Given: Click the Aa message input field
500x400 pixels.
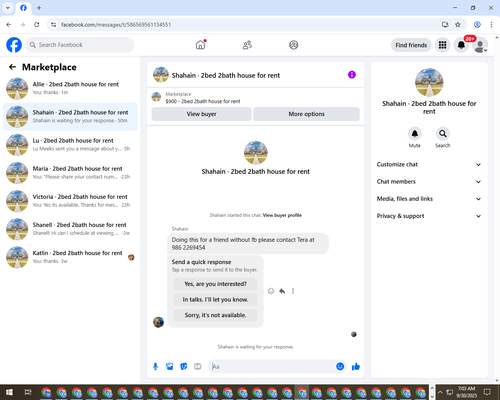Looking at the screenshot, I should tap(272, 367).
